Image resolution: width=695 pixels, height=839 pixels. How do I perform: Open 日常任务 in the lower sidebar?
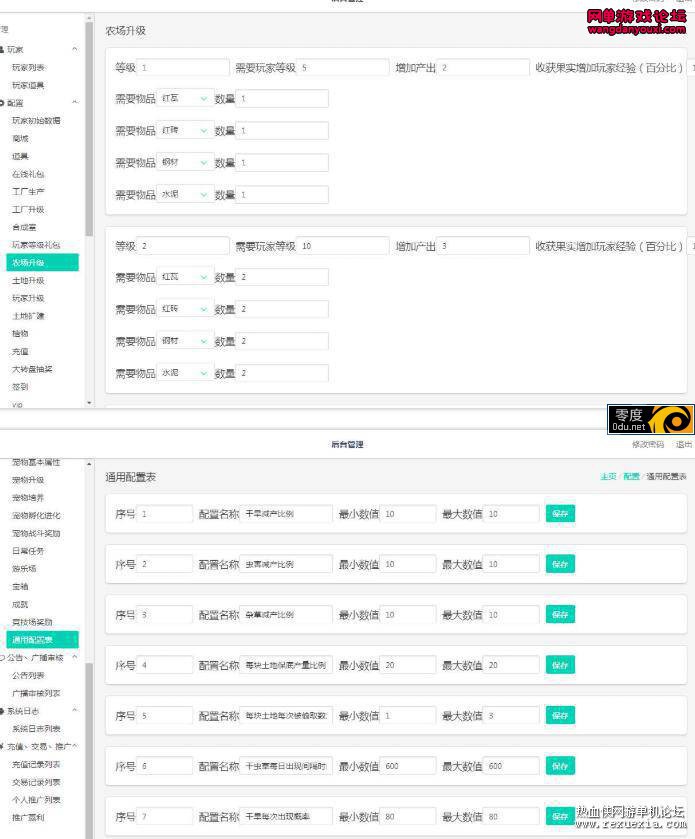[x=28, y=551]
